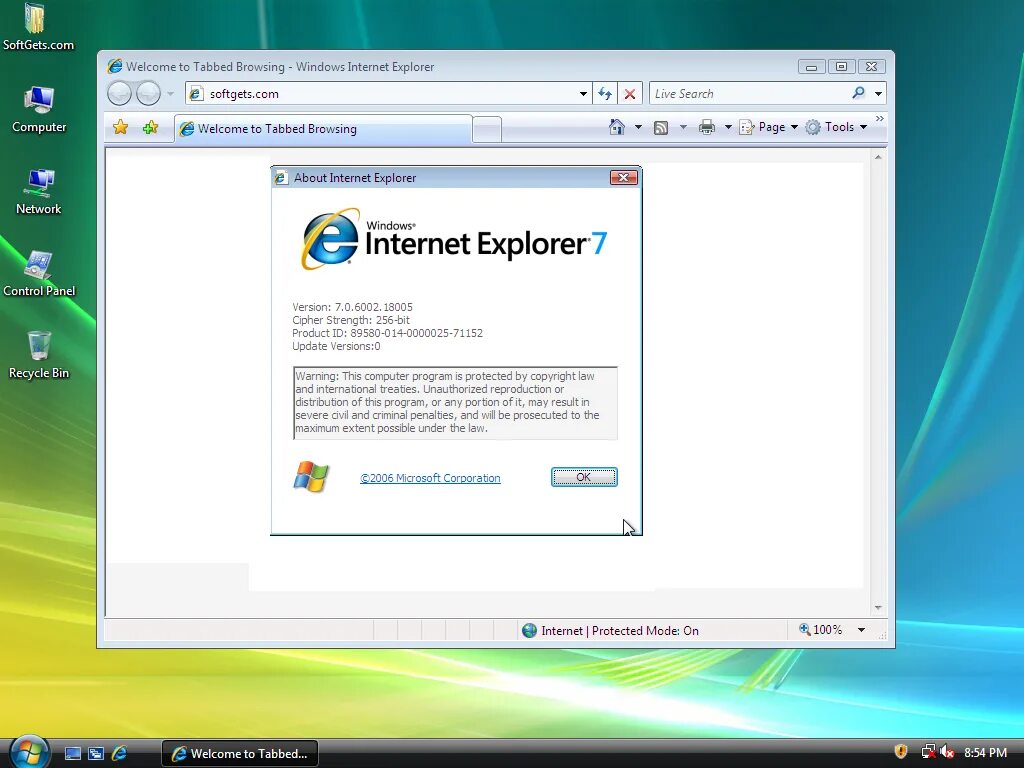
Task: Click the 8:54 PM taskbar clock
Action: coord(985,753)
